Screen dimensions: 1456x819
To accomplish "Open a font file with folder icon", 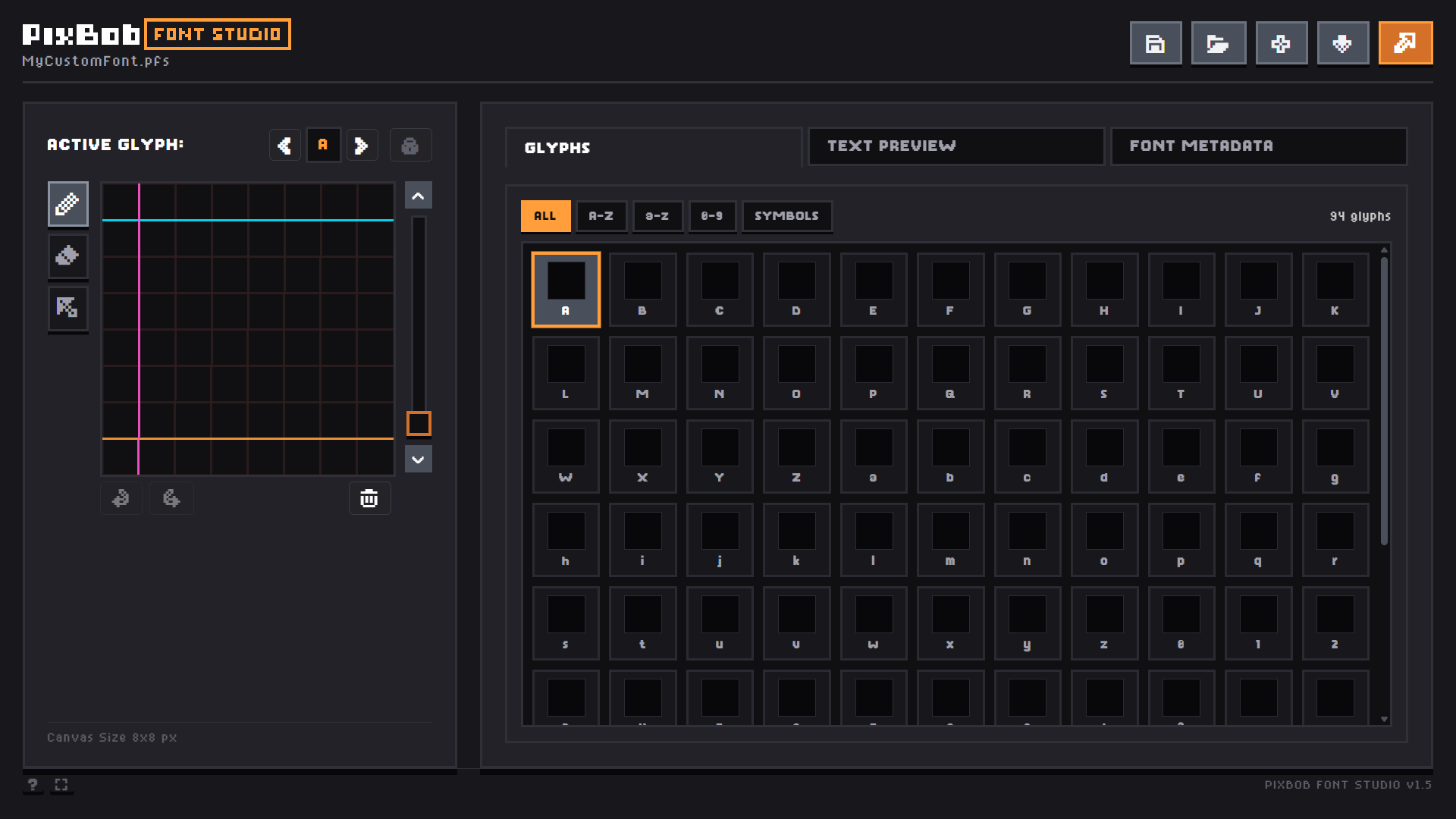I will click(1219, 43).
